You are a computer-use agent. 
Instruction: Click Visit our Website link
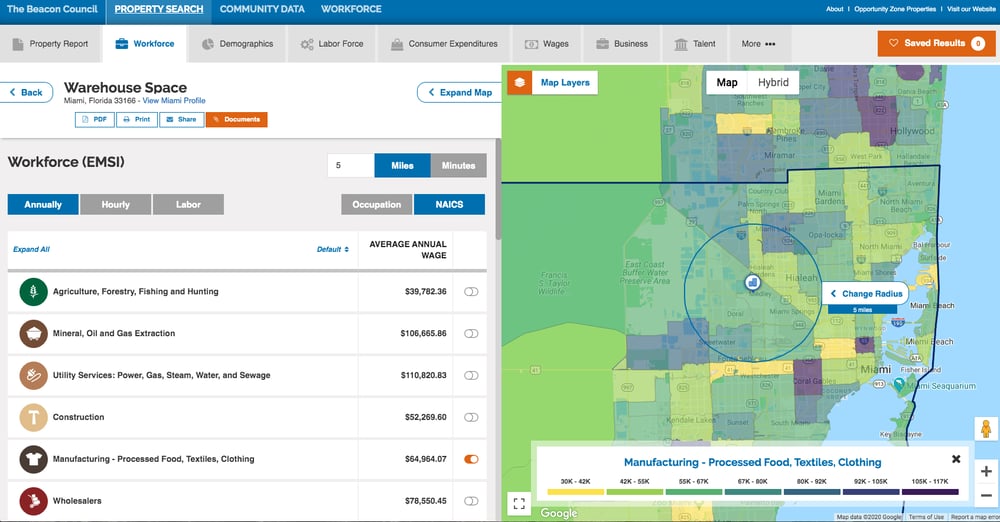point(971,9)
